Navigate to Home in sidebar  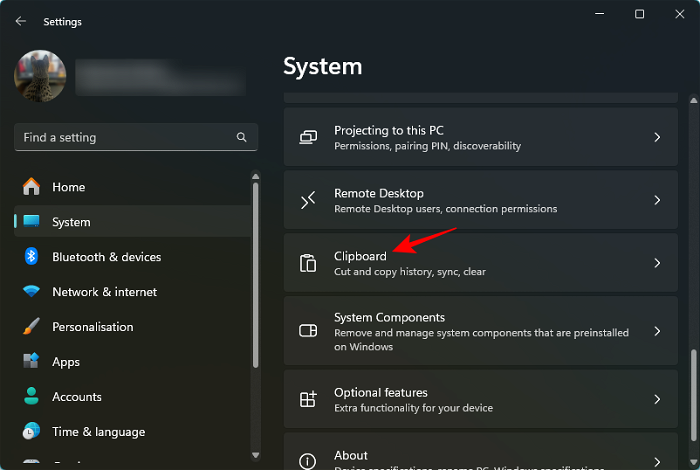(68, 187)
